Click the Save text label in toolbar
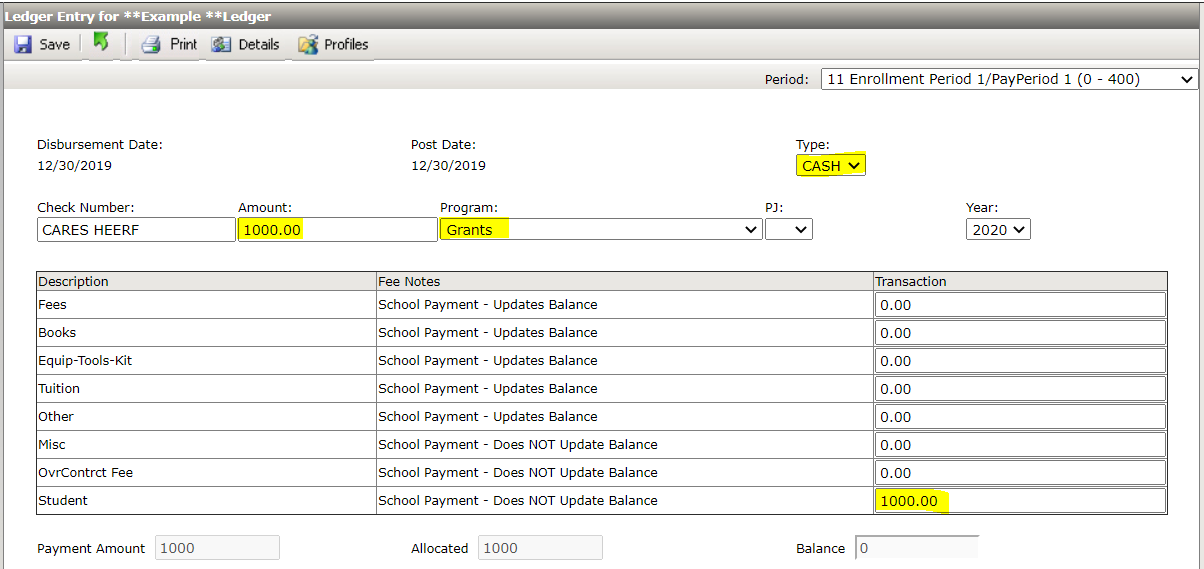Screen dimensions: 1204x569 (54, 45)
